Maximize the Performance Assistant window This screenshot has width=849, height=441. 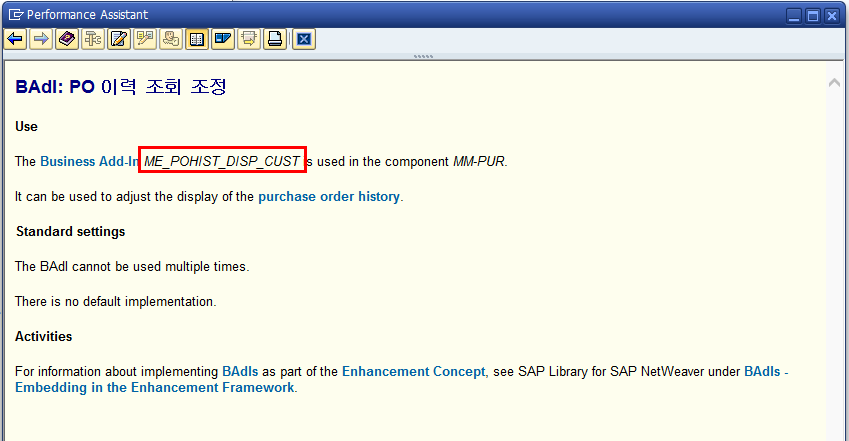click(813, 16)
